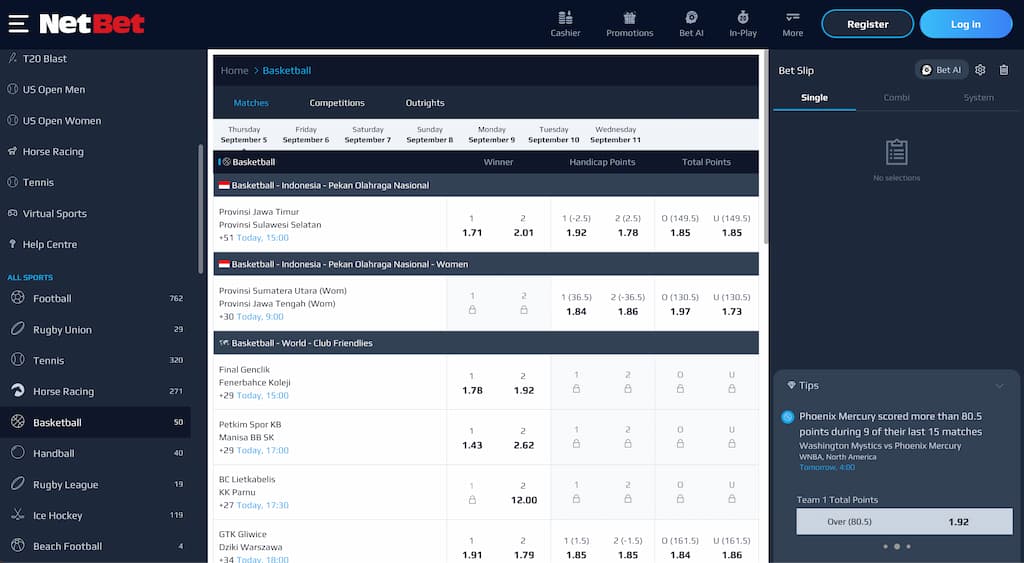Collapse World Club Friendlies header

[x=486, y=343]
